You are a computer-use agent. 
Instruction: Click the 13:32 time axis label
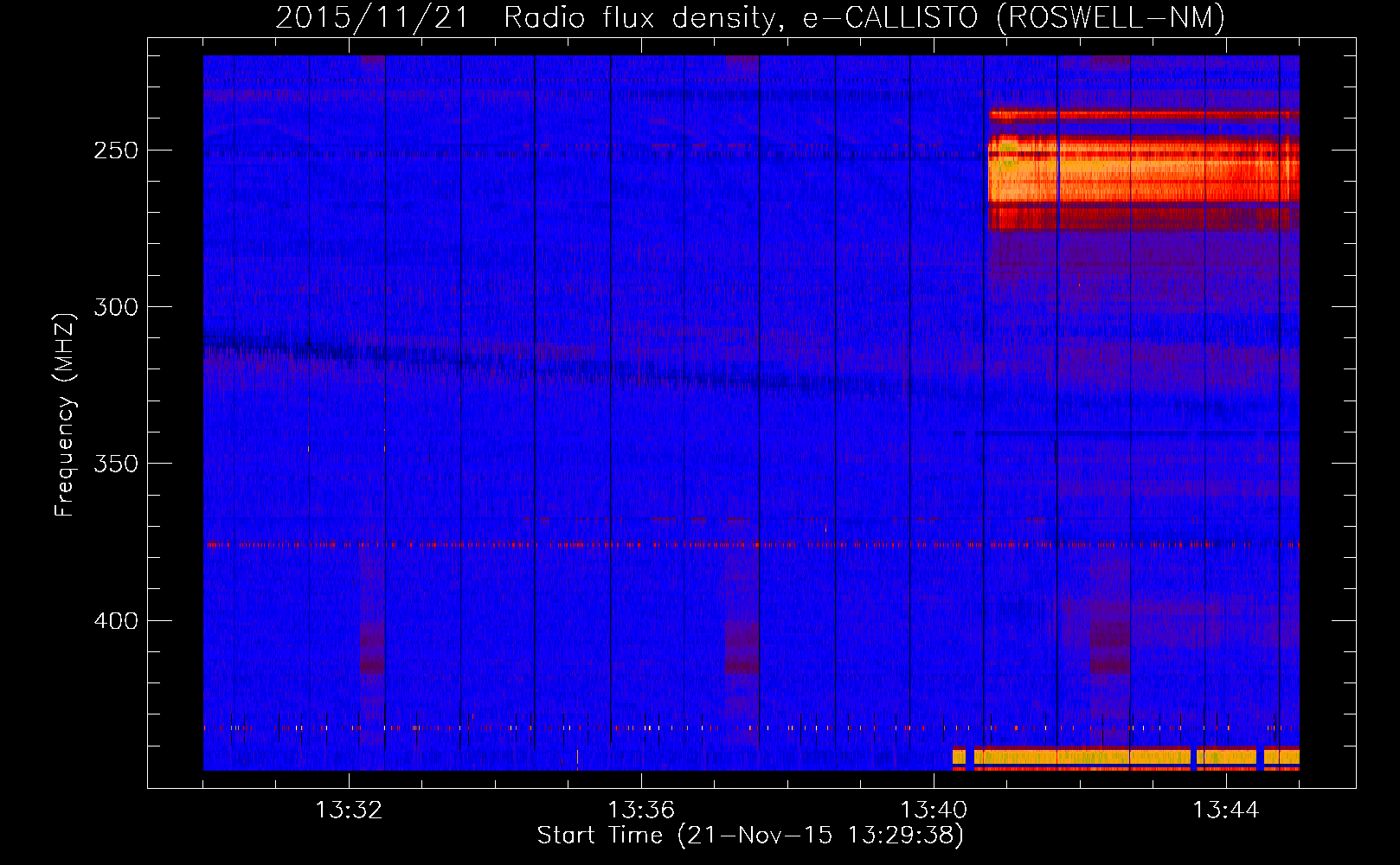349,811
